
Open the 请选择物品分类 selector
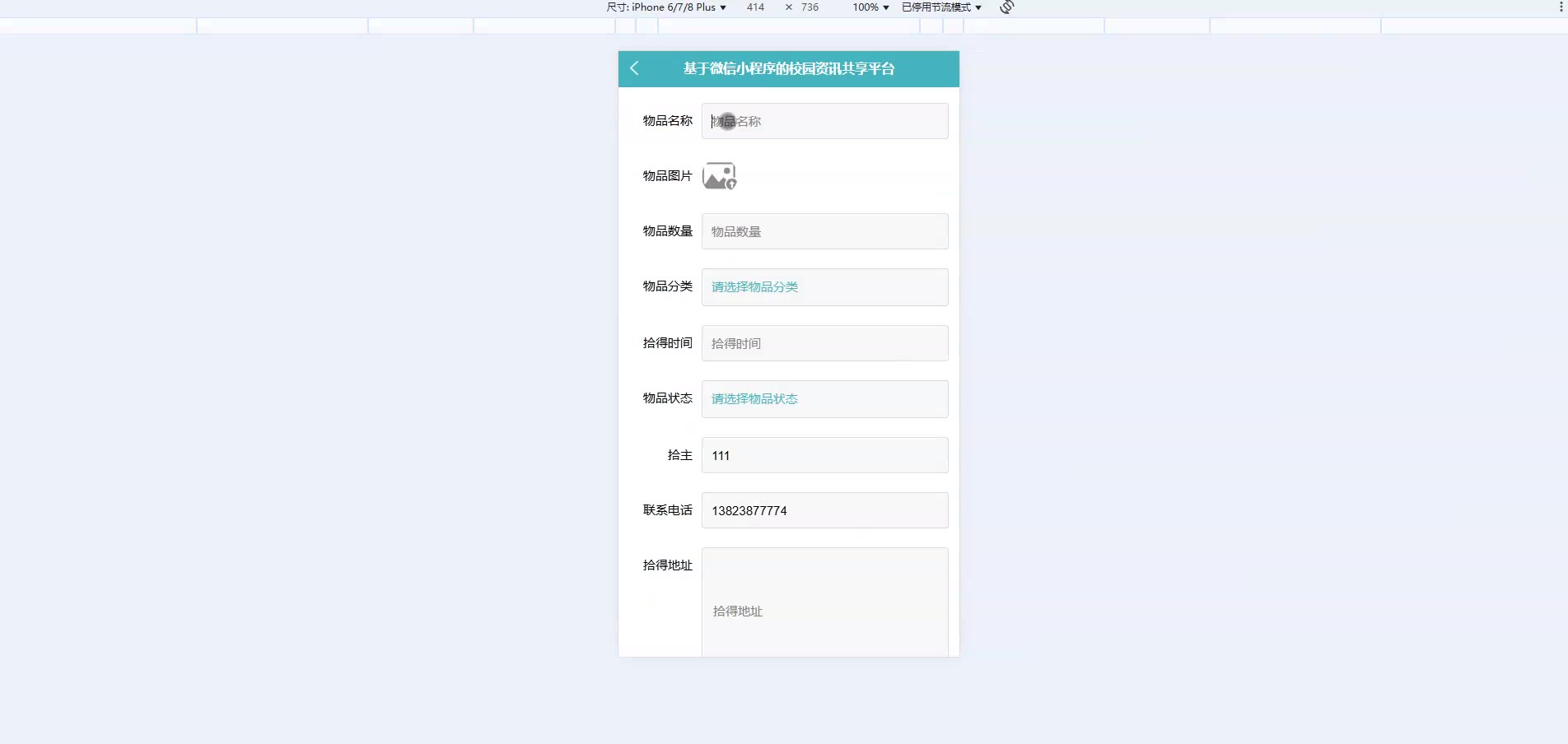(824, 287)
